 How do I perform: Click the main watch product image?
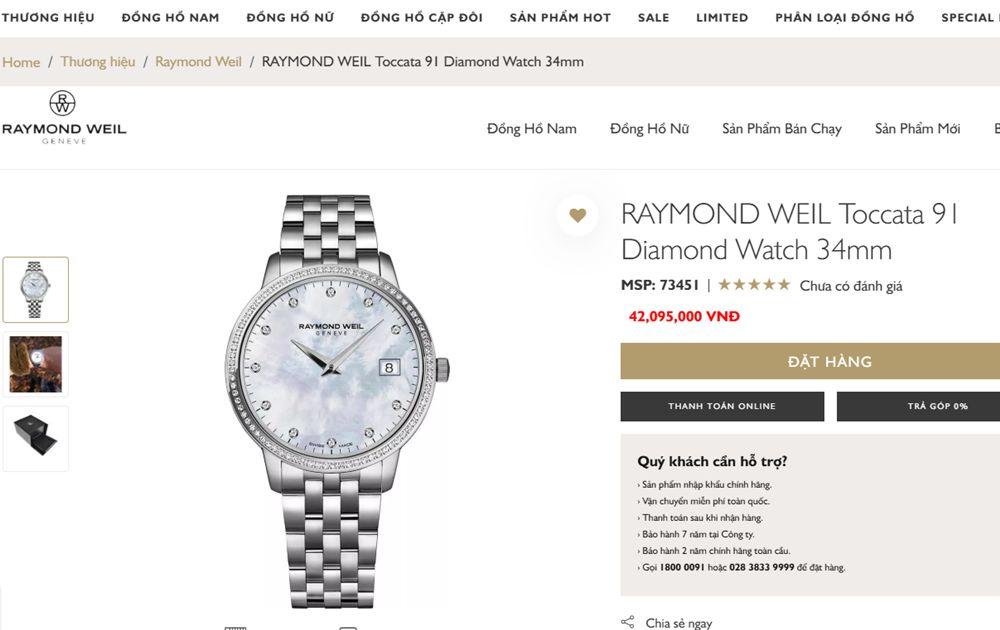coord(338,400)
